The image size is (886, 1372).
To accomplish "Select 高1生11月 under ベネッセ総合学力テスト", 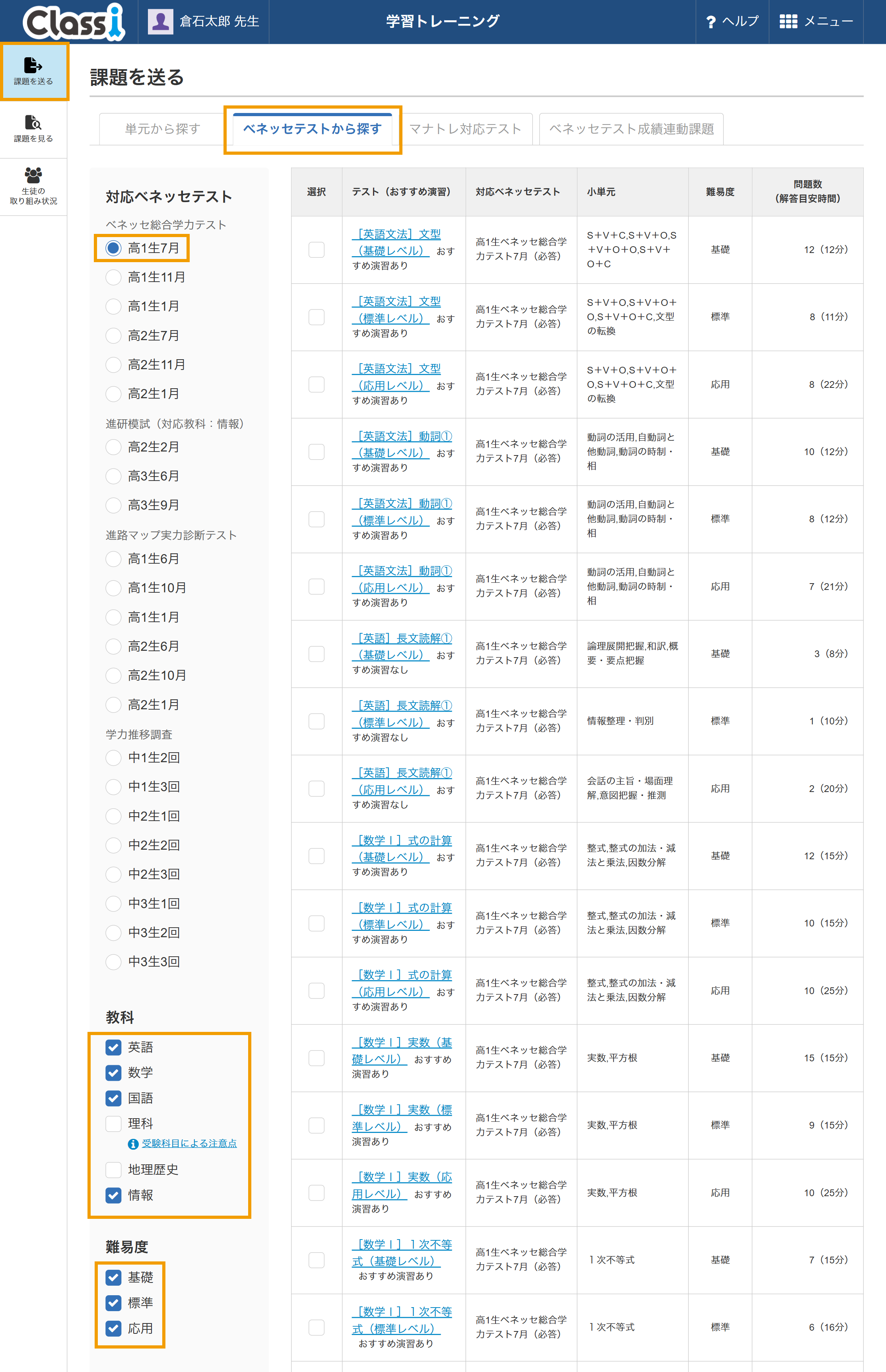I will click(113, 277).
